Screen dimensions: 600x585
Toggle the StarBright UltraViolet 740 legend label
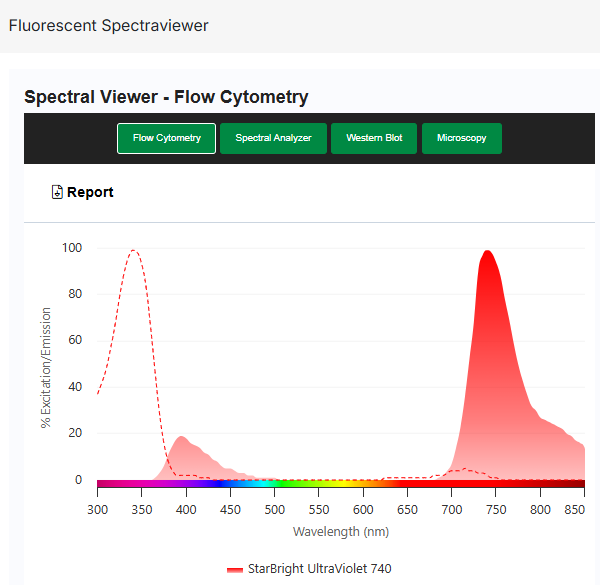[319, 569]
